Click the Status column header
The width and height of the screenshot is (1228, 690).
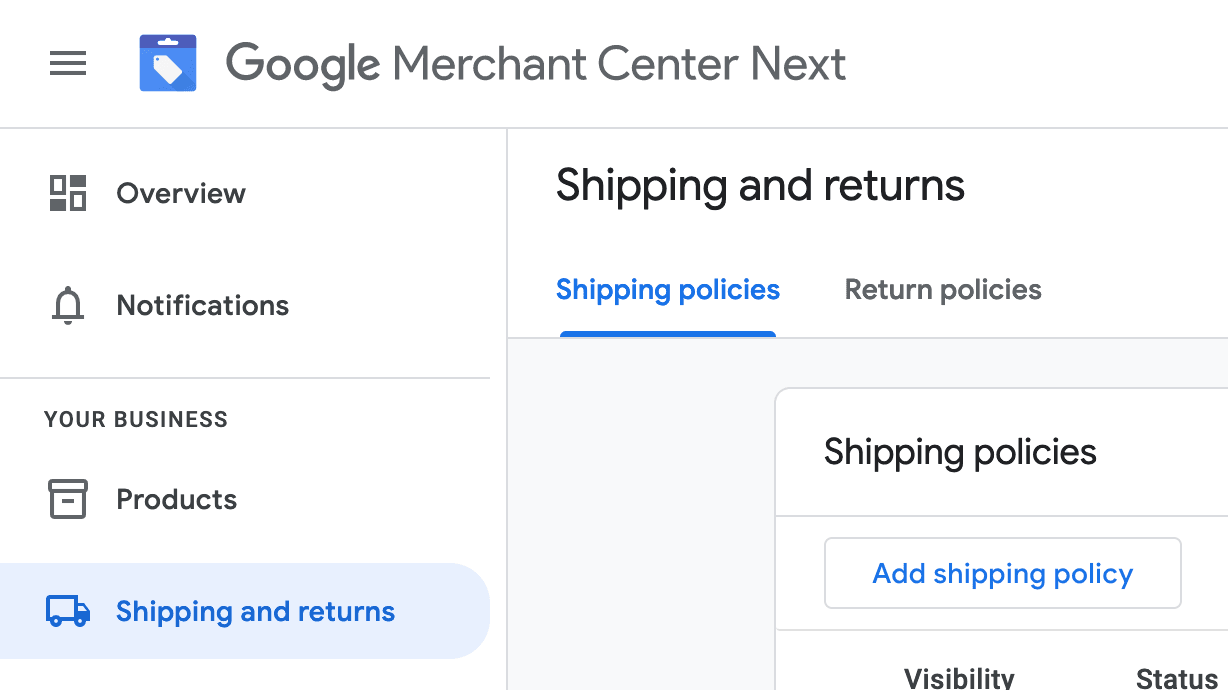(1175, 676)
